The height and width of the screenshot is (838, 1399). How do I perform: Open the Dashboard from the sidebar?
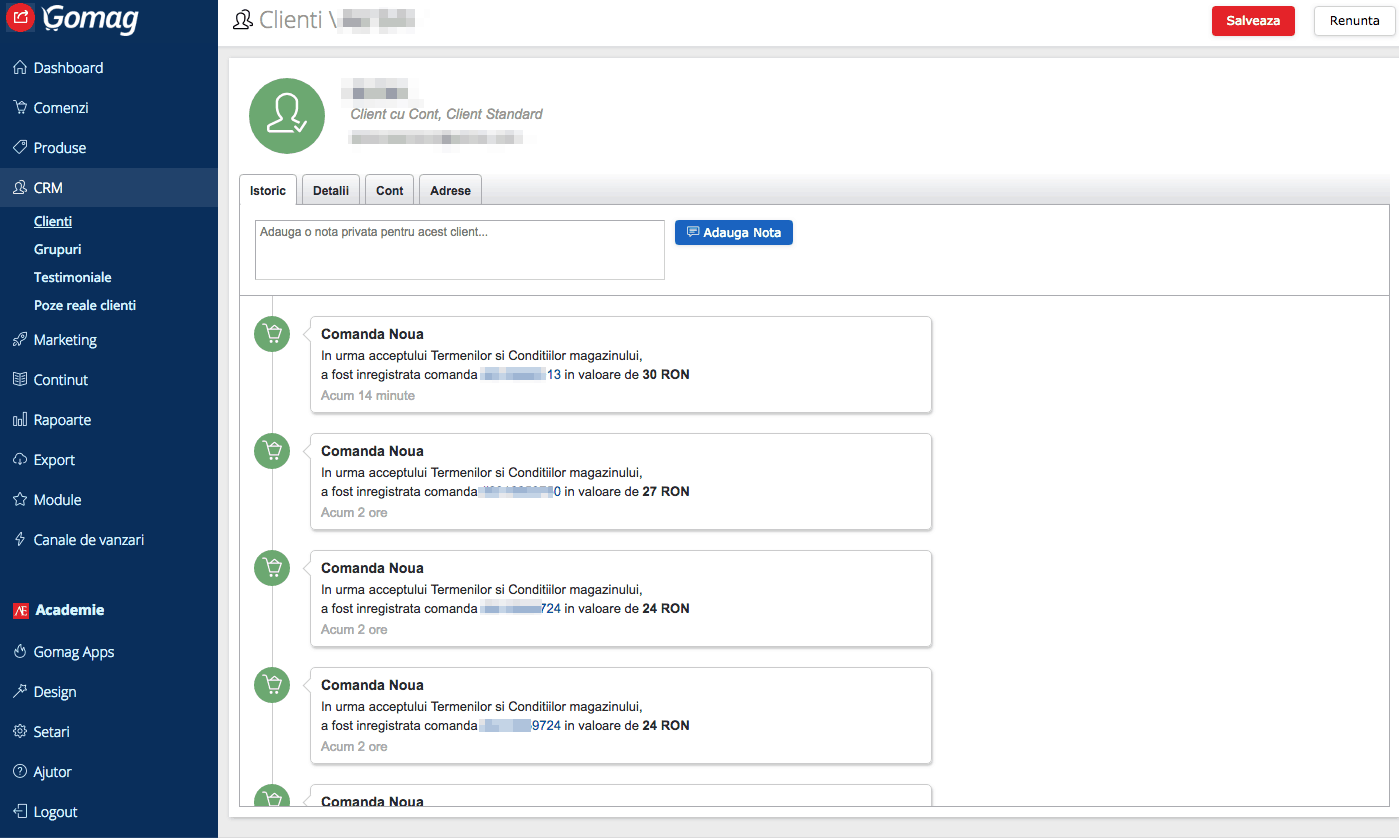coord(67,67)
